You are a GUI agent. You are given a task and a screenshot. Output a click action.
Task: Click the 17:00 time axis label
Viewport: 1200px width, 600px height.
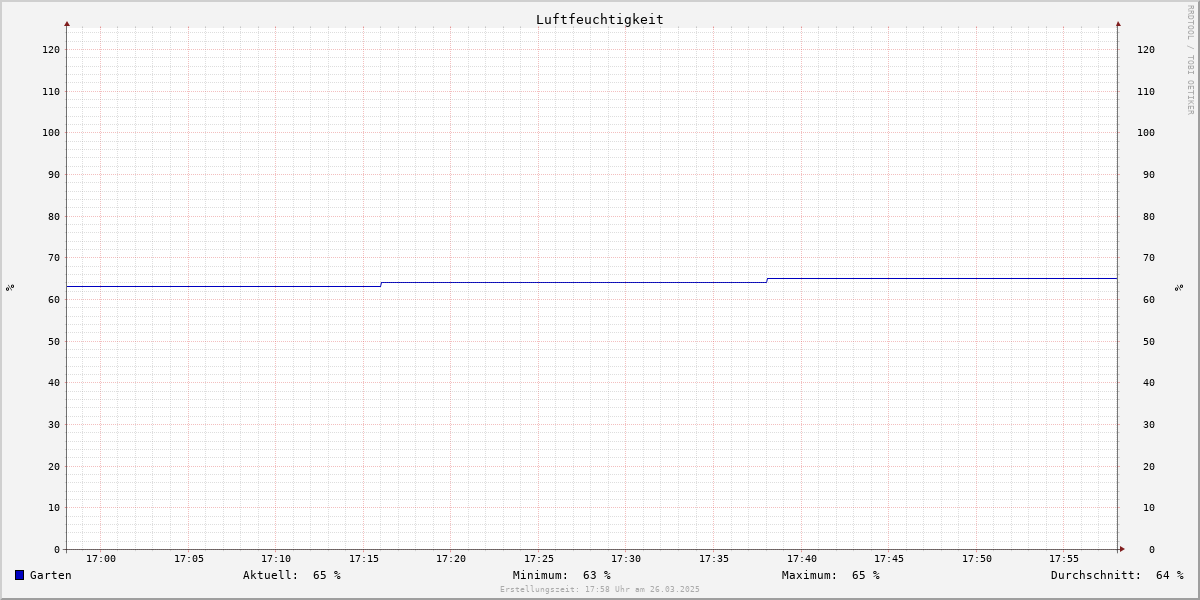coord(101,559)
